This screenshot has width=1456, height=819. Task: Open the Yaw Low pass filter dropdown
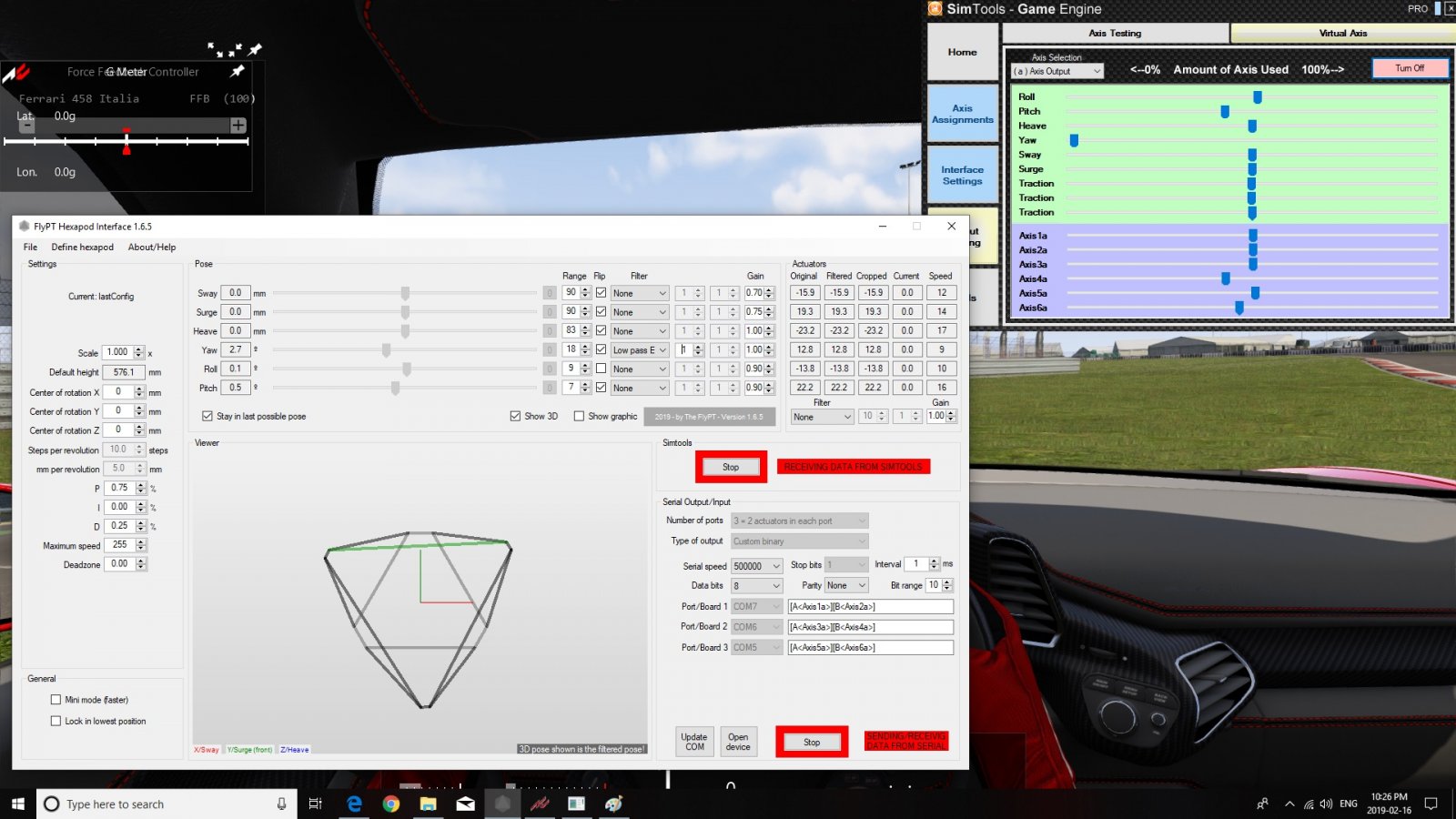tap(640, 350)
